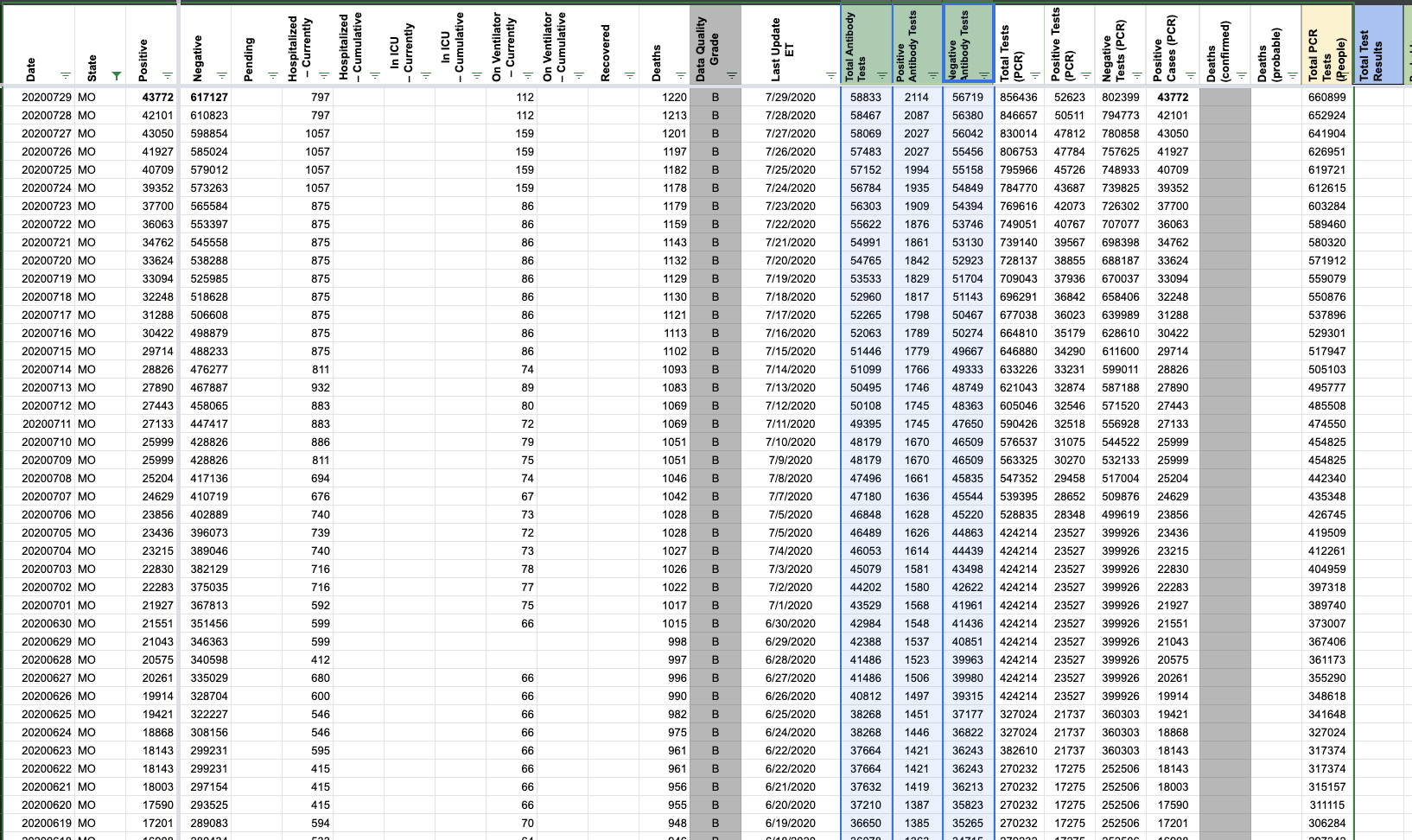Open the Negative Tests (PCR) filter dropdown
The height and width of the screenshot is (840, 1412).
(x=1136, y=76)
